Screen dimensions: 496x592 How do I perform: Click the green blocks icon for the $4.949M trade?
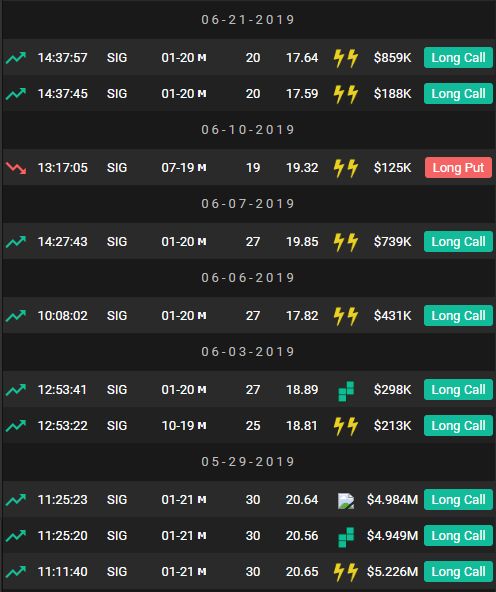tap(346, 536)
